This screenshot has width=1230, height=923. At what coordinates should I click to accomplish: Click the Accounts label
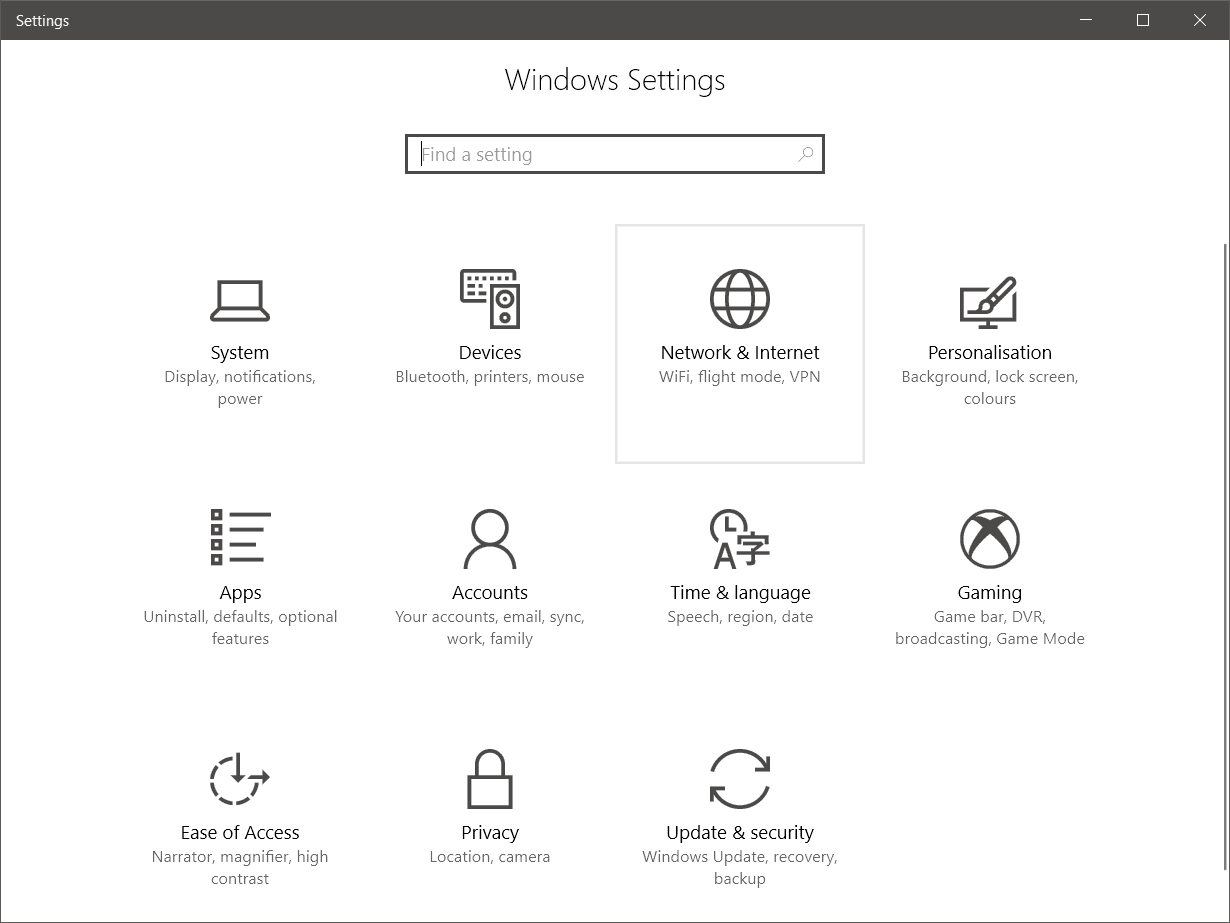[x=490, y=593]
